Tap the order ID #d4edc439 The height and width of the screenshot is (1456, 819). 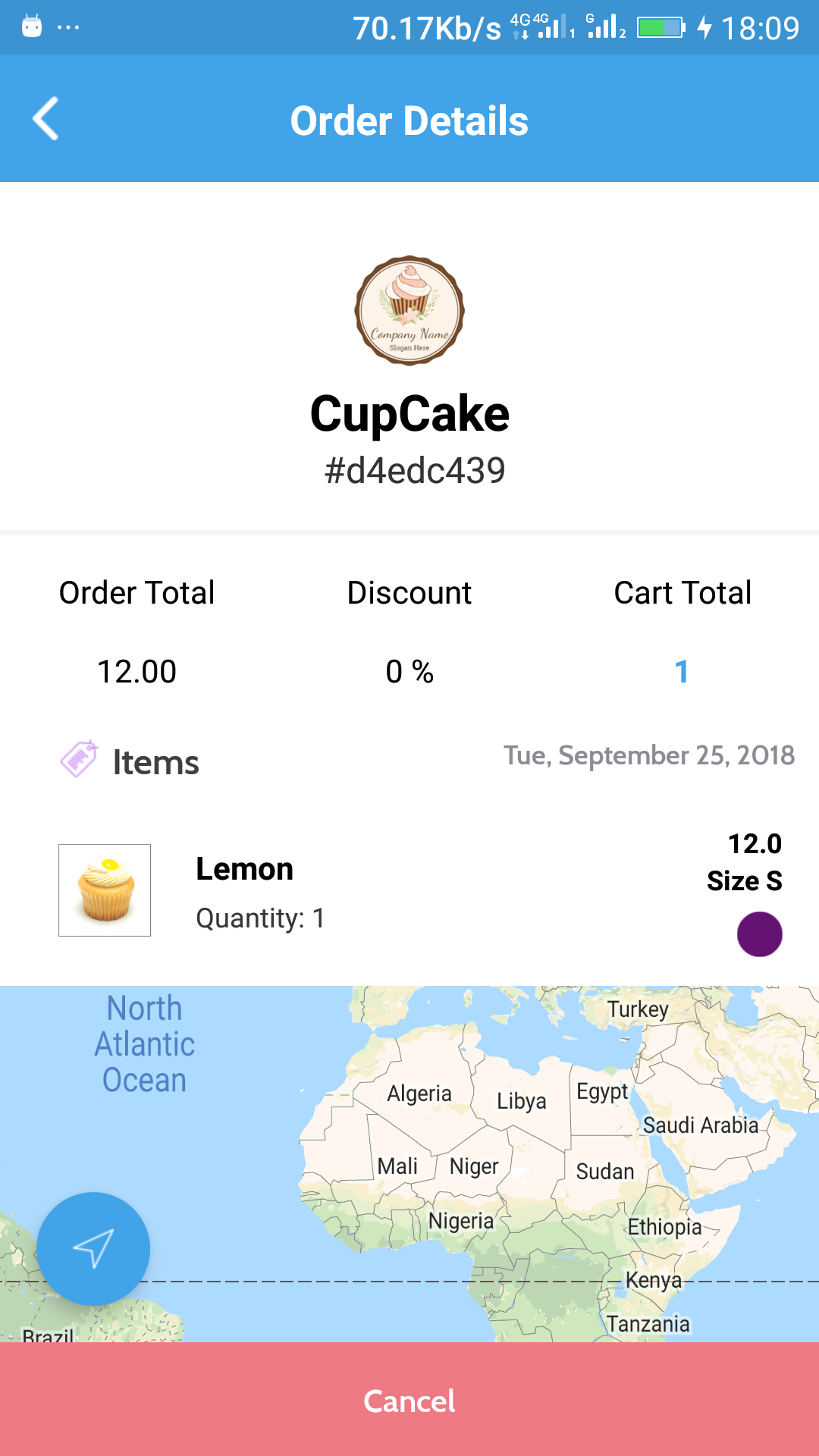(415, 471)
